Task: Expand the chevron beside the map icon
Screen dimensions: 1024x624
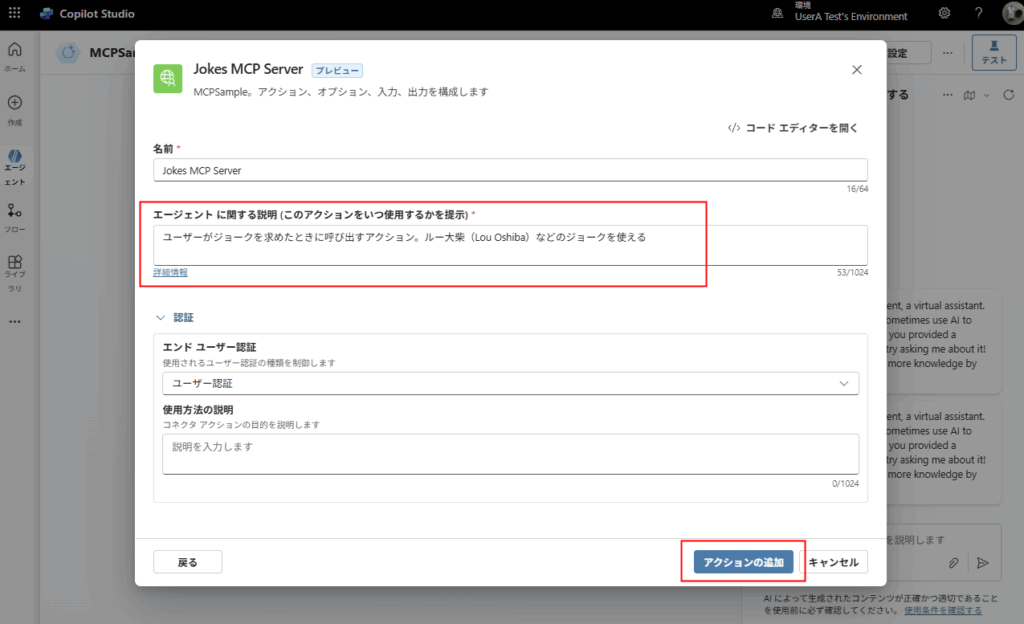Action: point(987,95)
